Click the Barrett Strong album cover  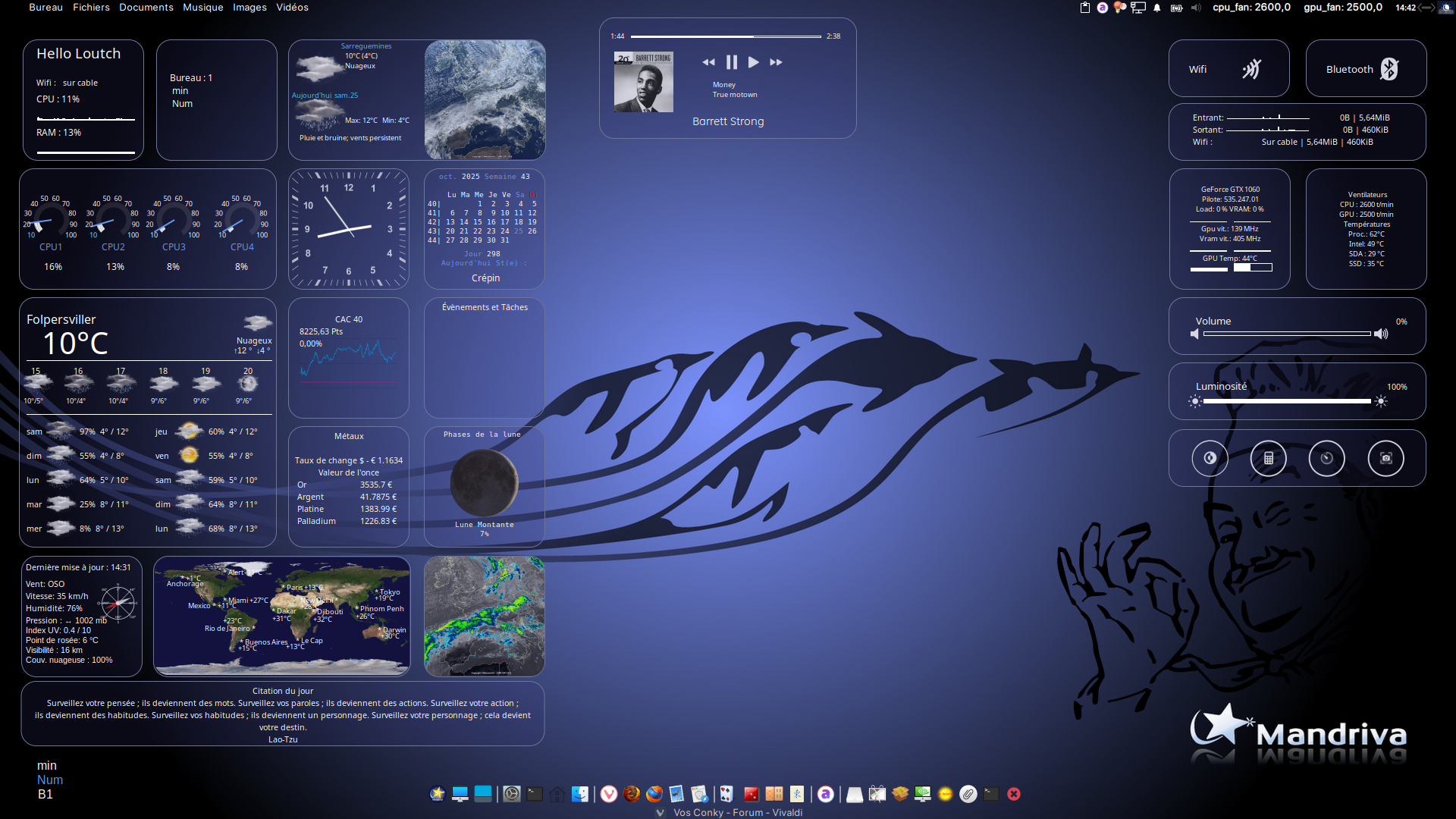(643, 82)
